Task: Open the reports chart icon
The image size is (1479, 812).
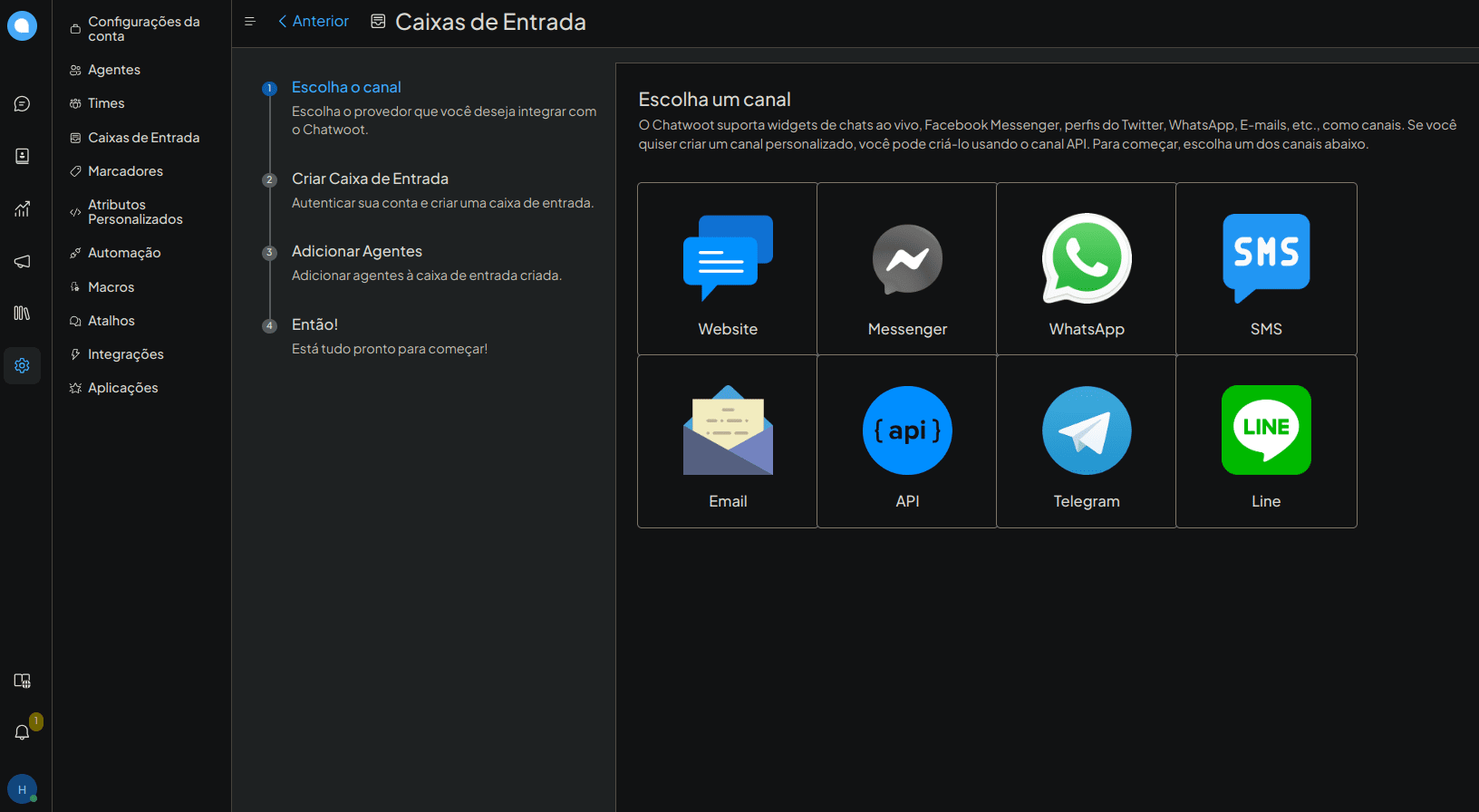Action: 23,209
